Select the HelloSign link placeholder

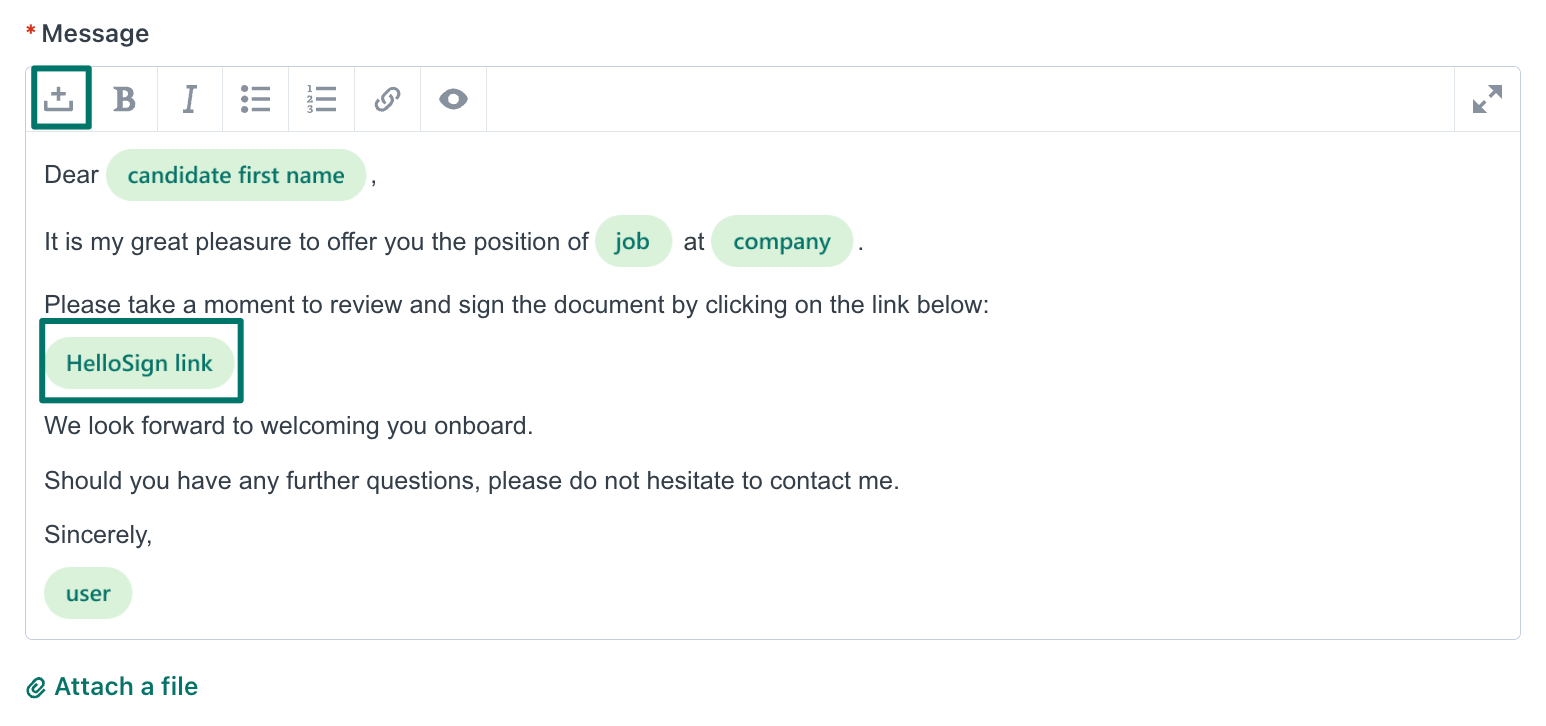(139, 362)
